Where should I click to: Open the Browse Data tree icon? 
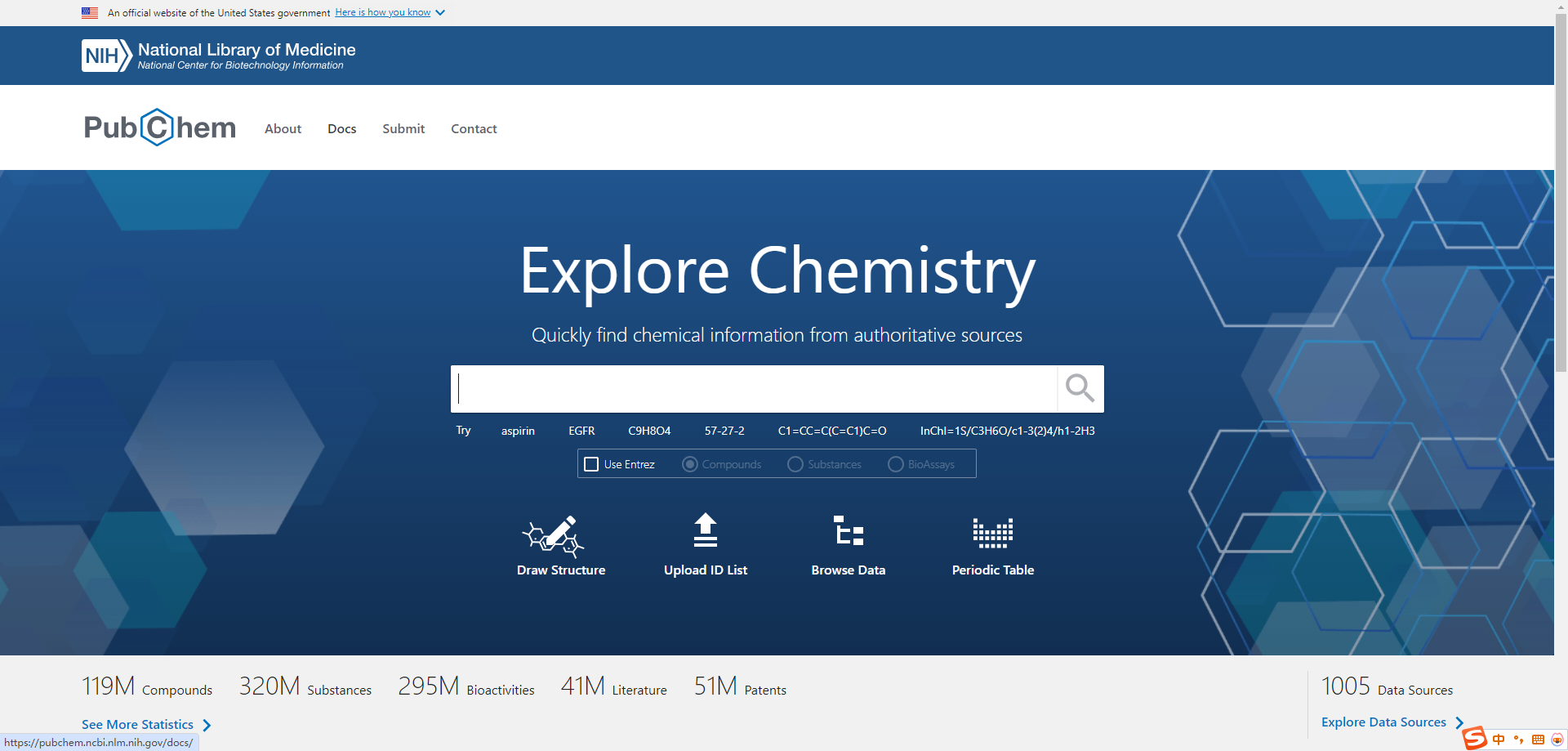tap(849, 530)
